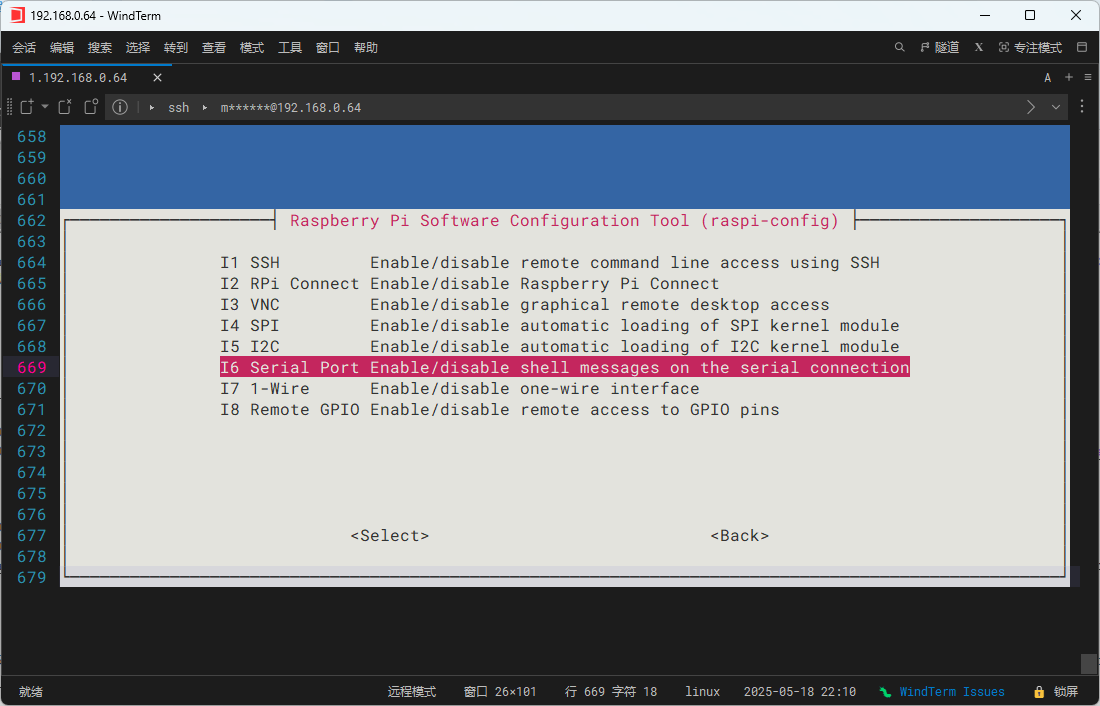Click the session info circle icon
The width and height of the screenshot is (1100, 706).
click(120, 107)
